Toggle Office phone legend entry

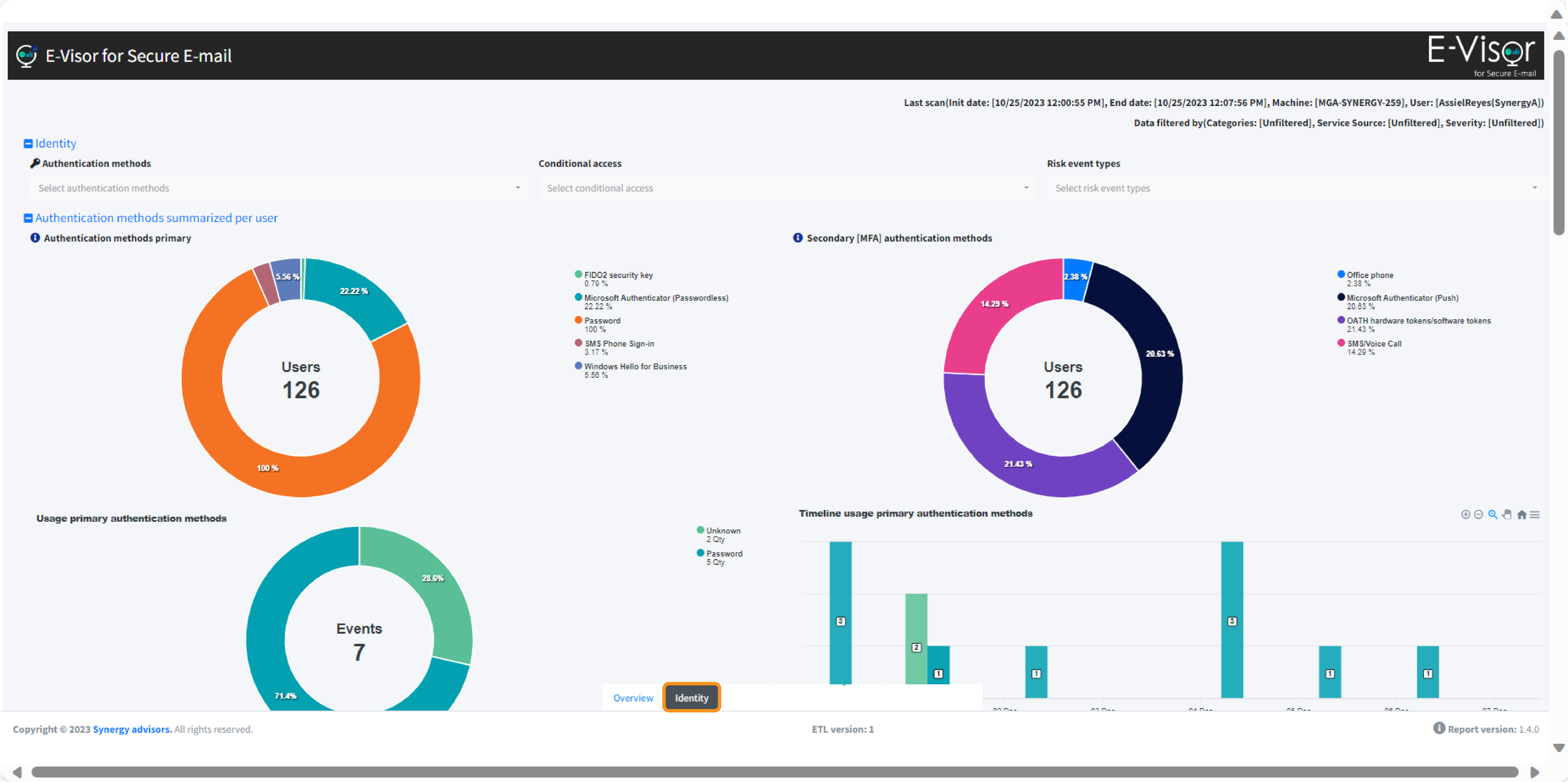(x=1365, y=279)
